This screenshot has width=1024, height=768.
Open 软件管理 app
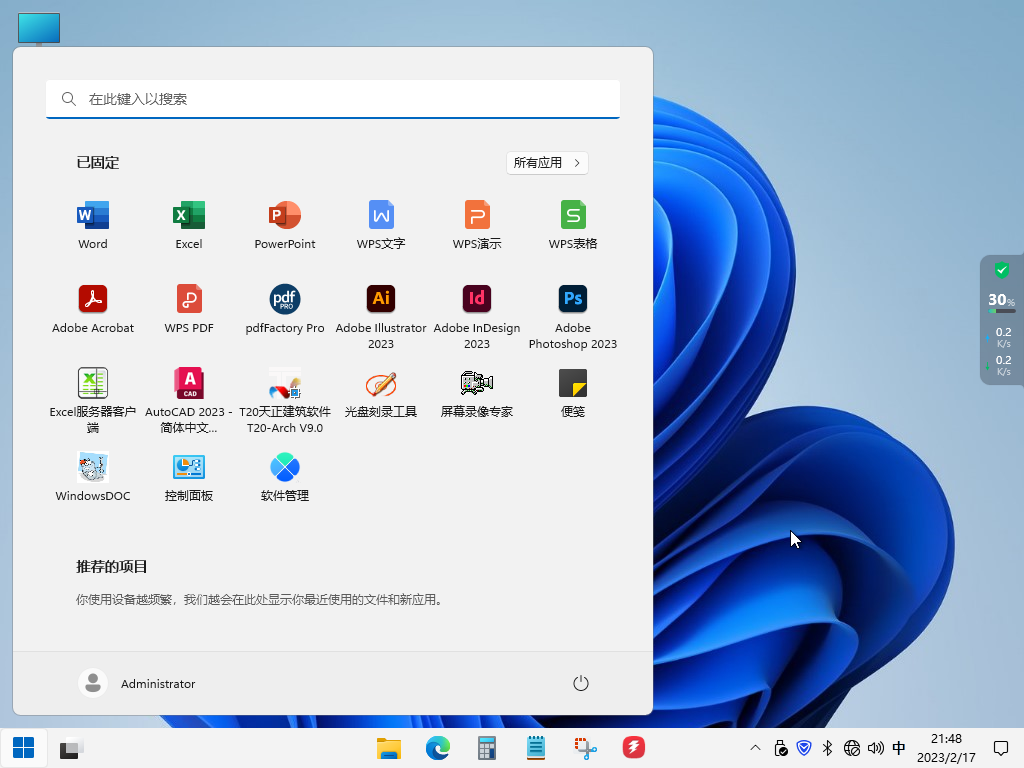285,477
